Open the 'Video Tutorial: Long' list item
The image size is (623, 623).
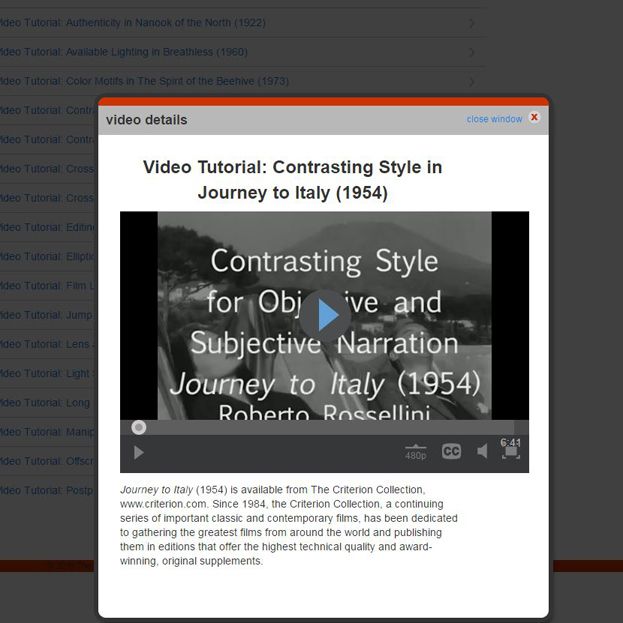click(x=45, y=403)
